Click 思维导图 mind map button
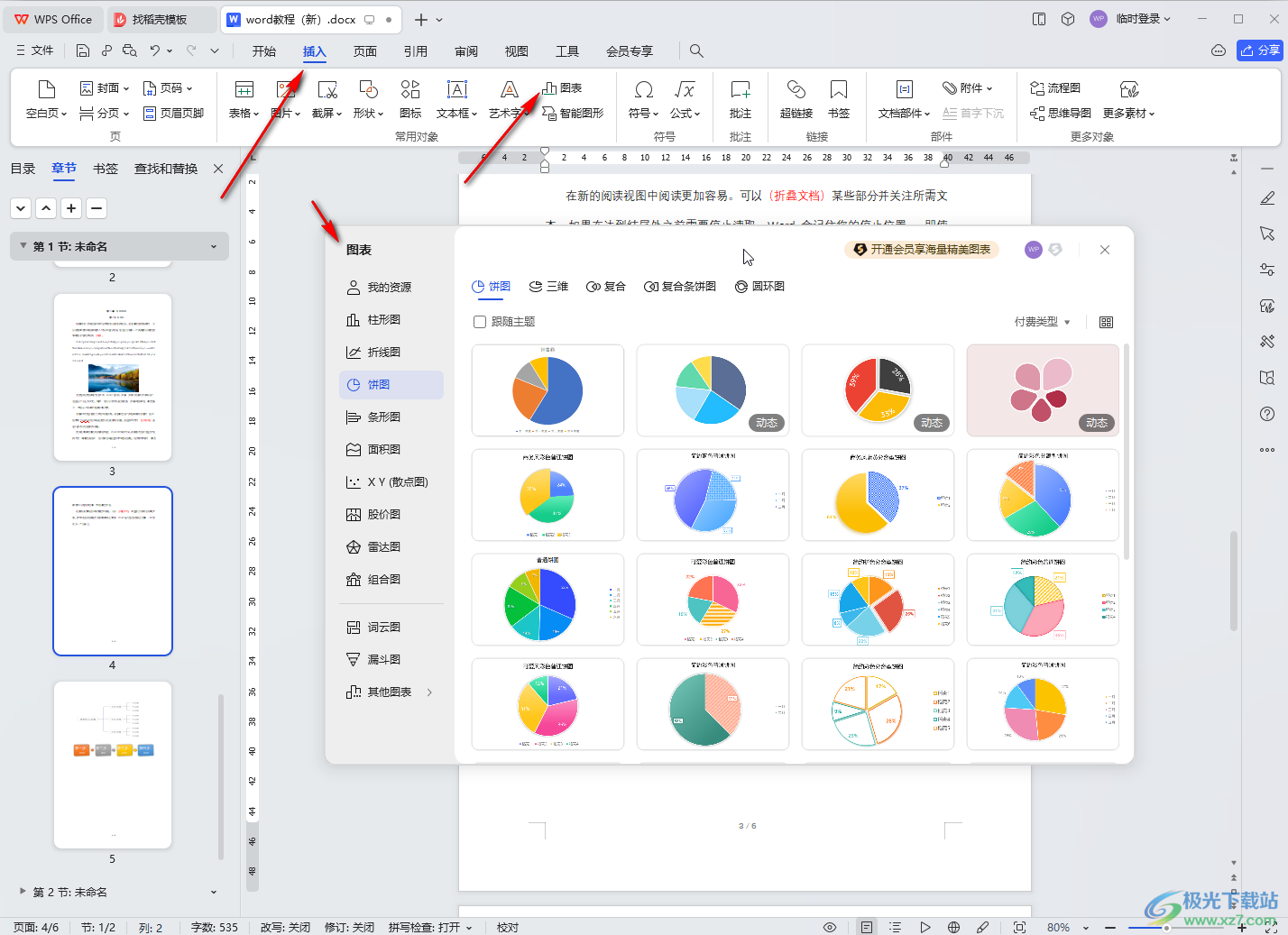This screenshot has width=1288, height=935. [x=1061, y=113]
